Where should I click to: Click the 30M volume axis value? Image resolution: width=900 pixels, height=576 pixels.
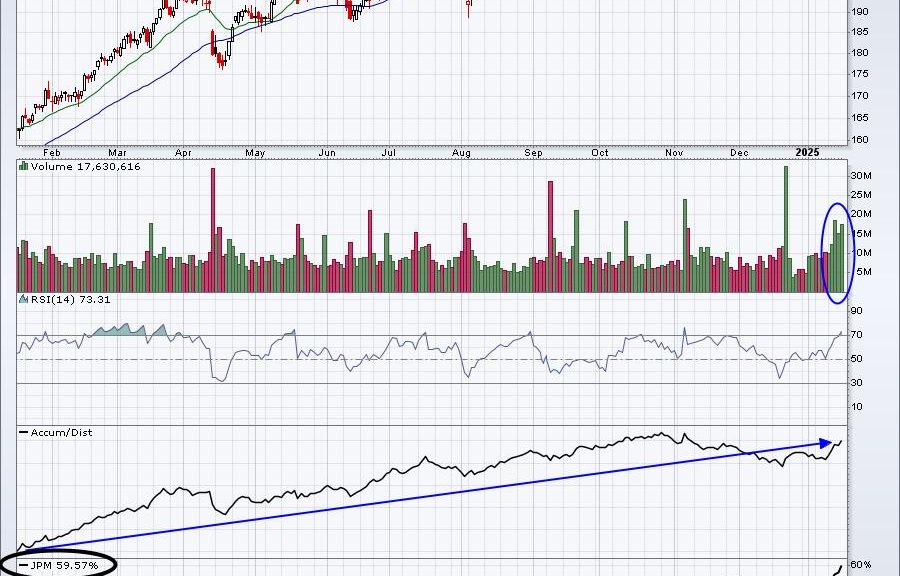click(861, 176)
